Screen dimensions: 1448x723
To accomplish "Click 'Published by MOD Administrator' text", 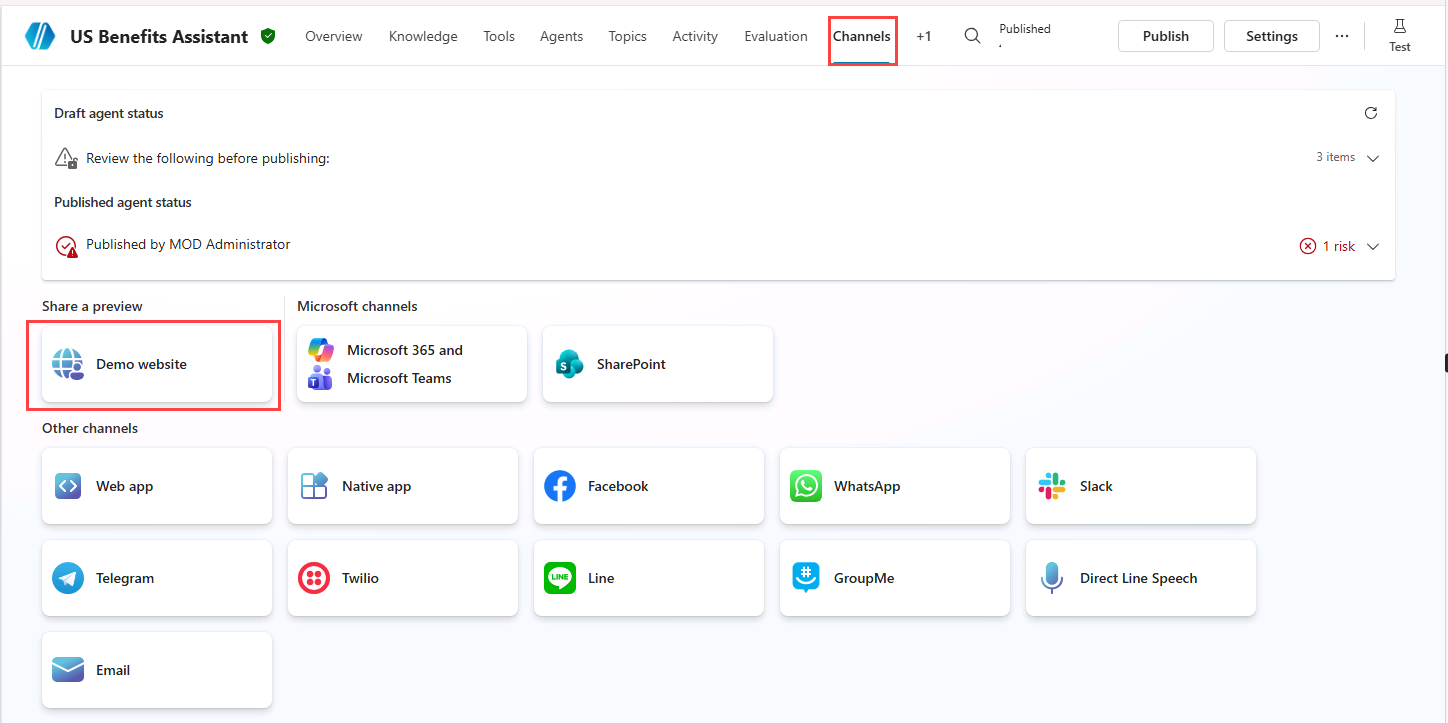I will (x=188, y=244).
